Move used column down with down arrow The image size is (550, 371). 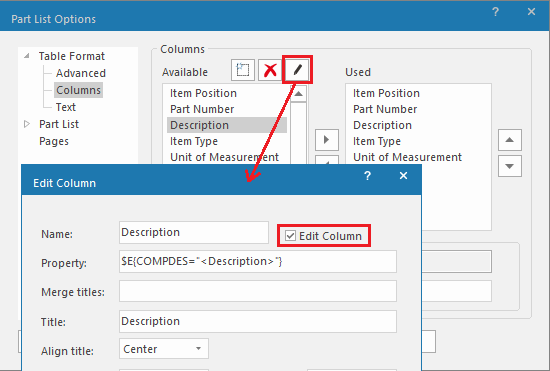tap(510, 166)
